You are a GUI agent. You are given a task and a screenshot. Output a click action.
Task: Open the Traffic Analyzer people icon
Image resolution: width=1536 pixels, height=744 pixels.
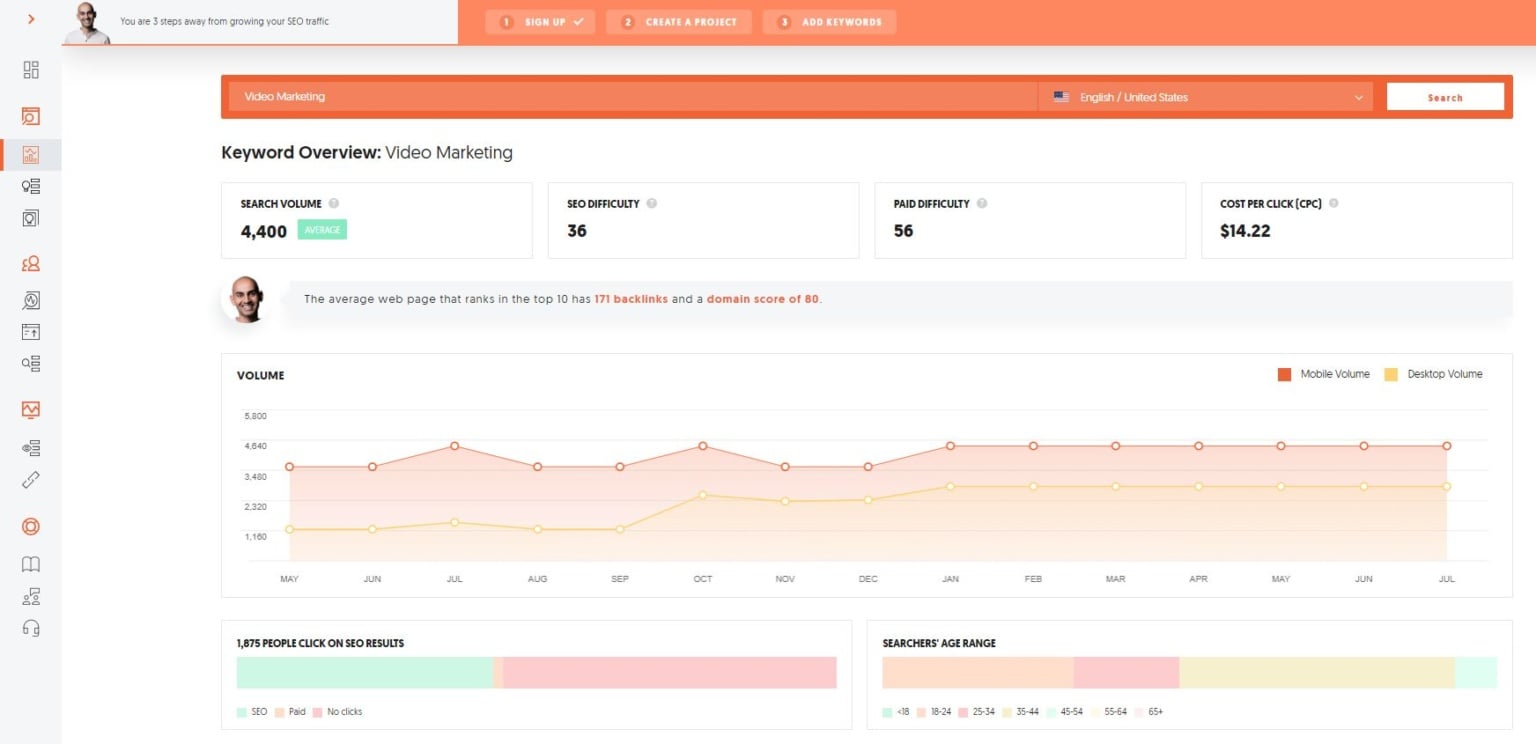pos(31,264)
